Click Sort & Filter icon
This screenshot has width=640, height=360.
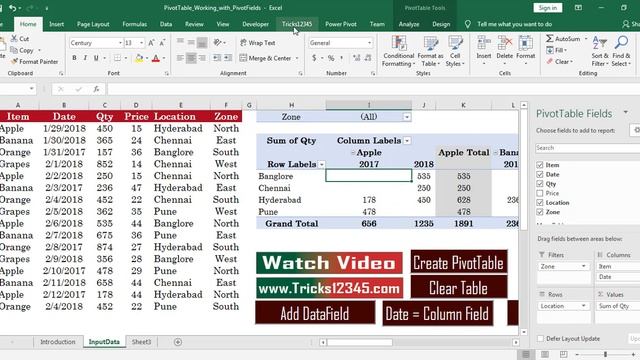point(600,43)
